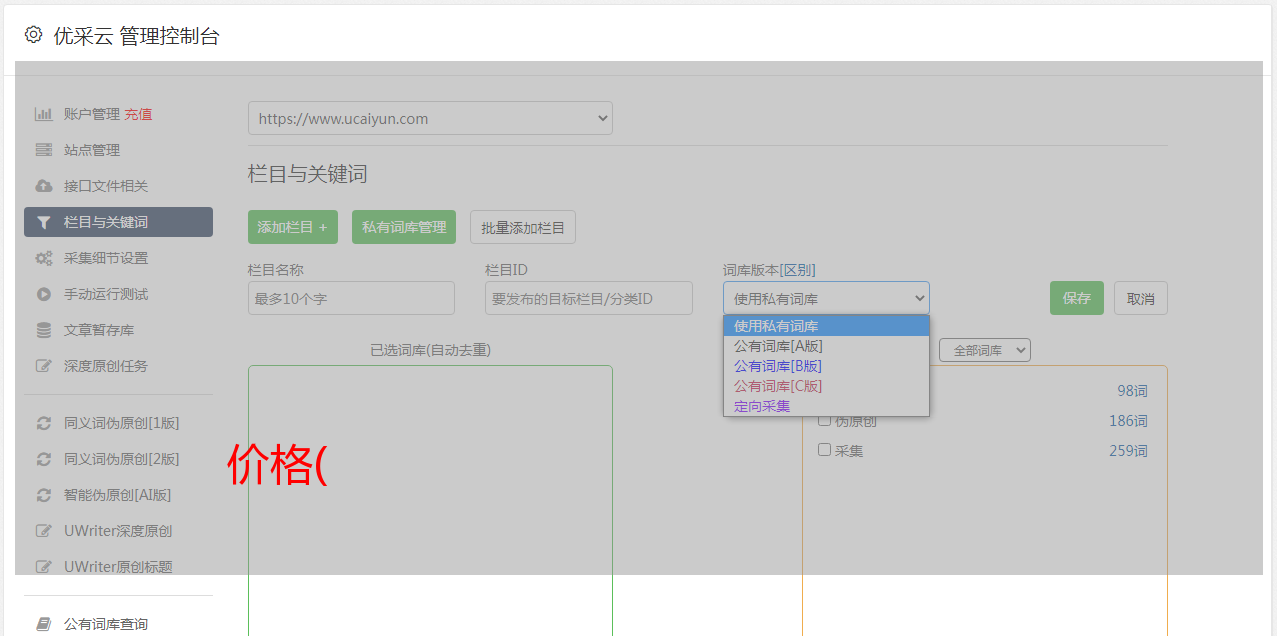Viewport: 1277px width, 636px height.
Task: Click the book icon for 公有词库查询
Action: click(44, 624)
